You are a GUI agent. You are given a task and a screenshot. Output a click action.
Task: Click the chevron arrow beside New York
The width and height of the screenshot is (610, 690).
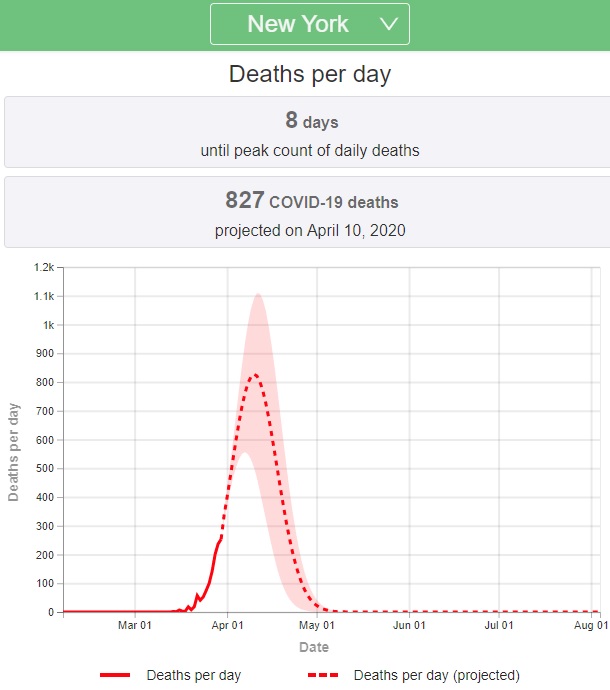pos(389,24)
